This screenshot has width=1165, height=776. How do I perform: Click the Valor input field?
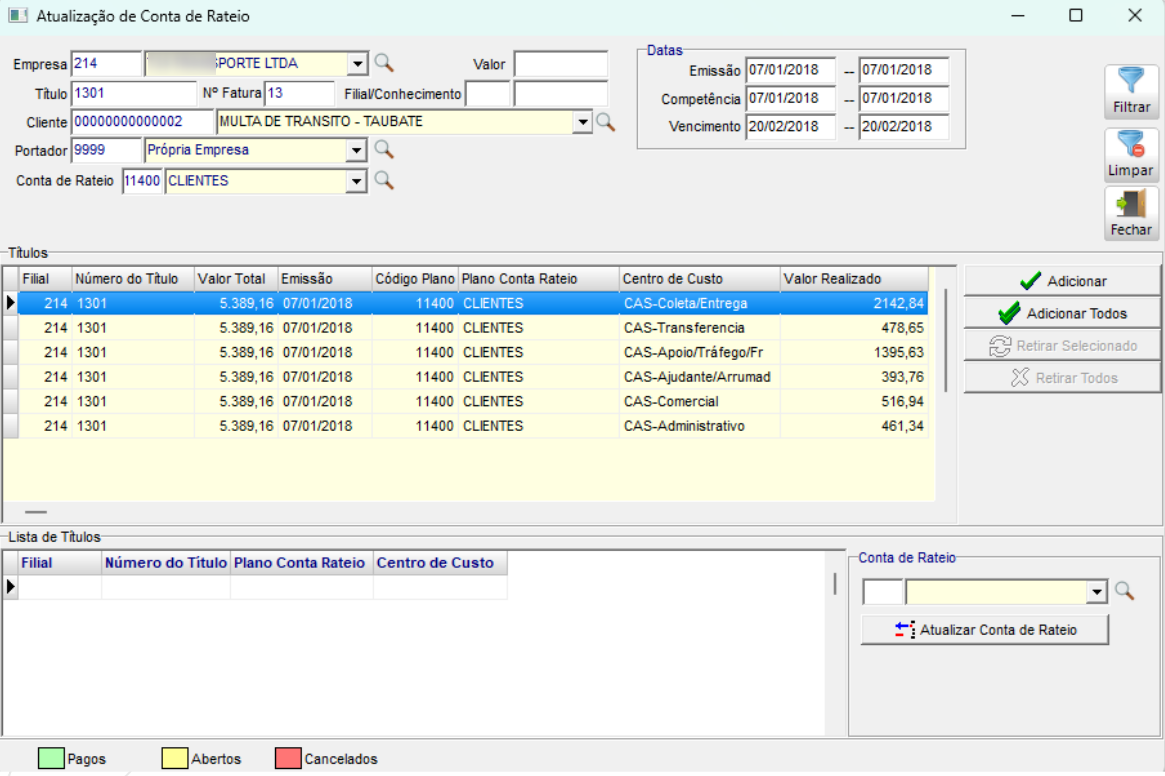click(x=560, y=64)
